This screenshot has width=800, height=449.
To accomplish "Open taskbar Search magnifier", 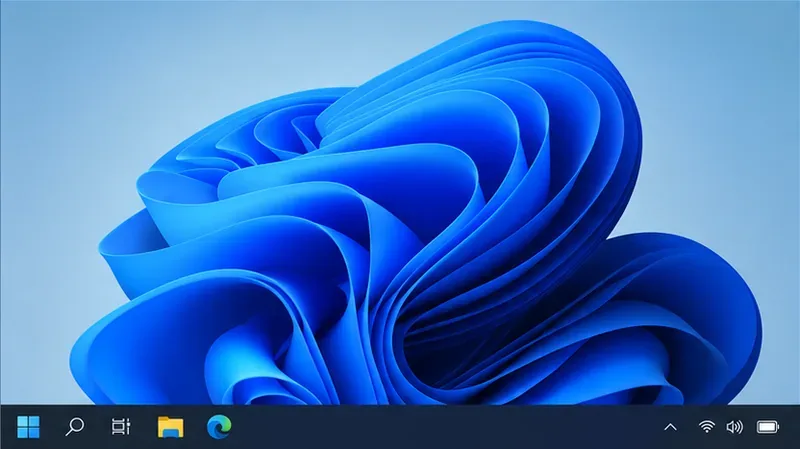I will click(x=74, y=427).
